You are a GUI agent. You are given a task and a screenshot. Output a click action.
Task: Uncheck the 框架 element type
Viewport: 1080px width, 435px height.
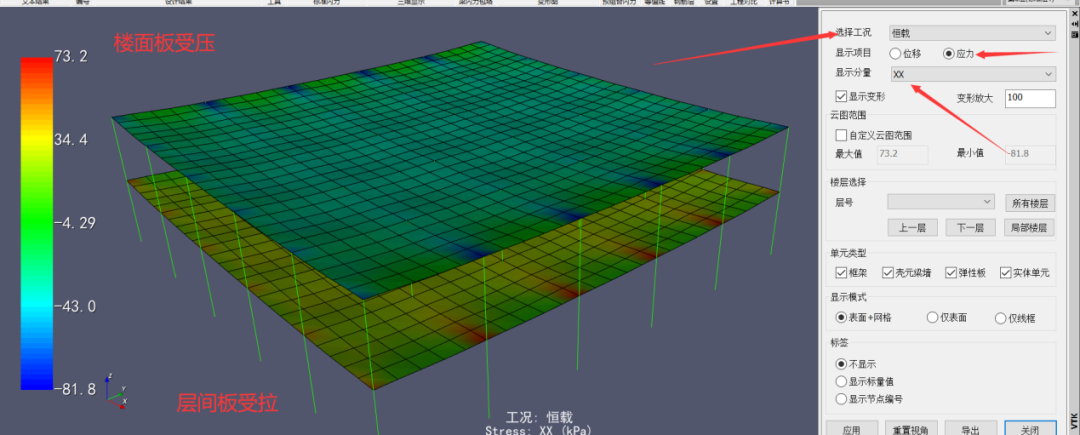[x=840, y=273]
